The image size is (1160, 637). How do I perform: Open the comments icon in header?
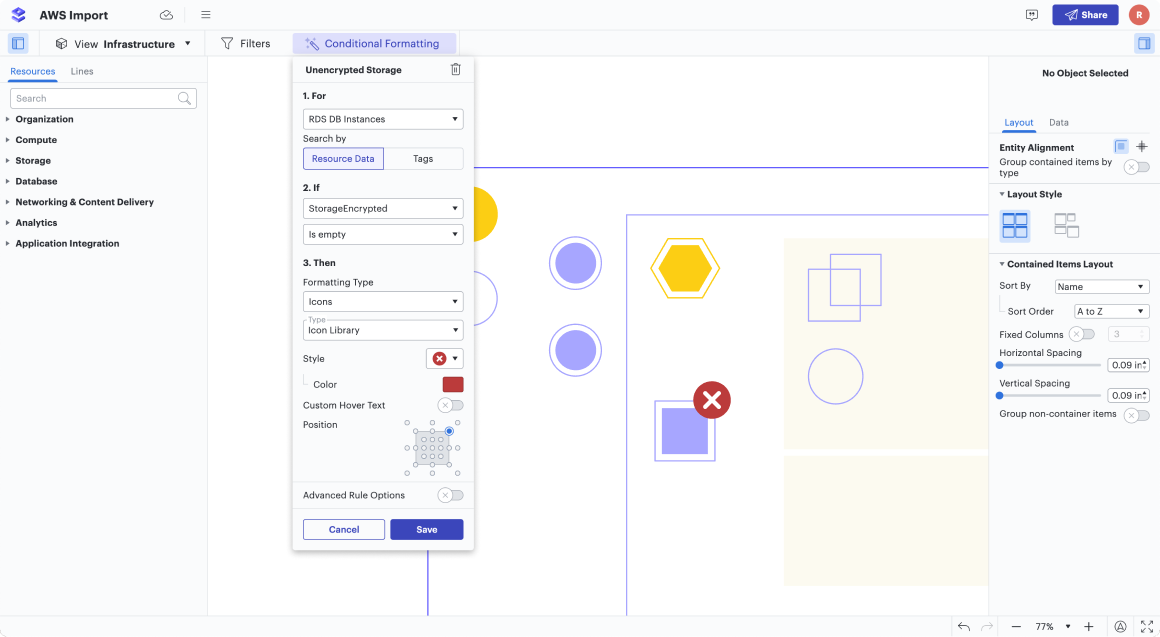(1032, 15)
